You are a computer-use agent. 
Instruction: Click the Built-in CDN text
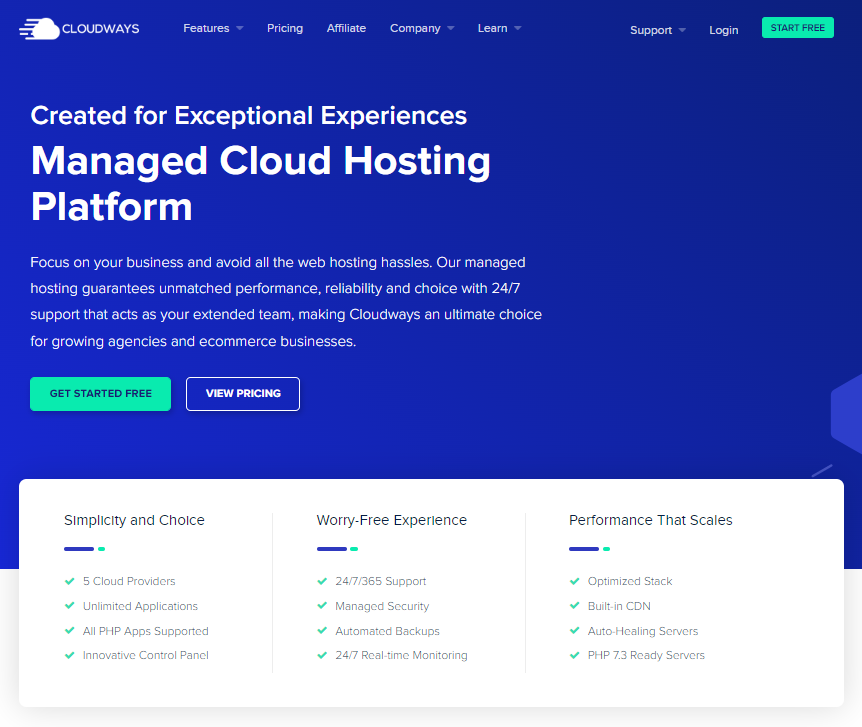tap(619, 606)
